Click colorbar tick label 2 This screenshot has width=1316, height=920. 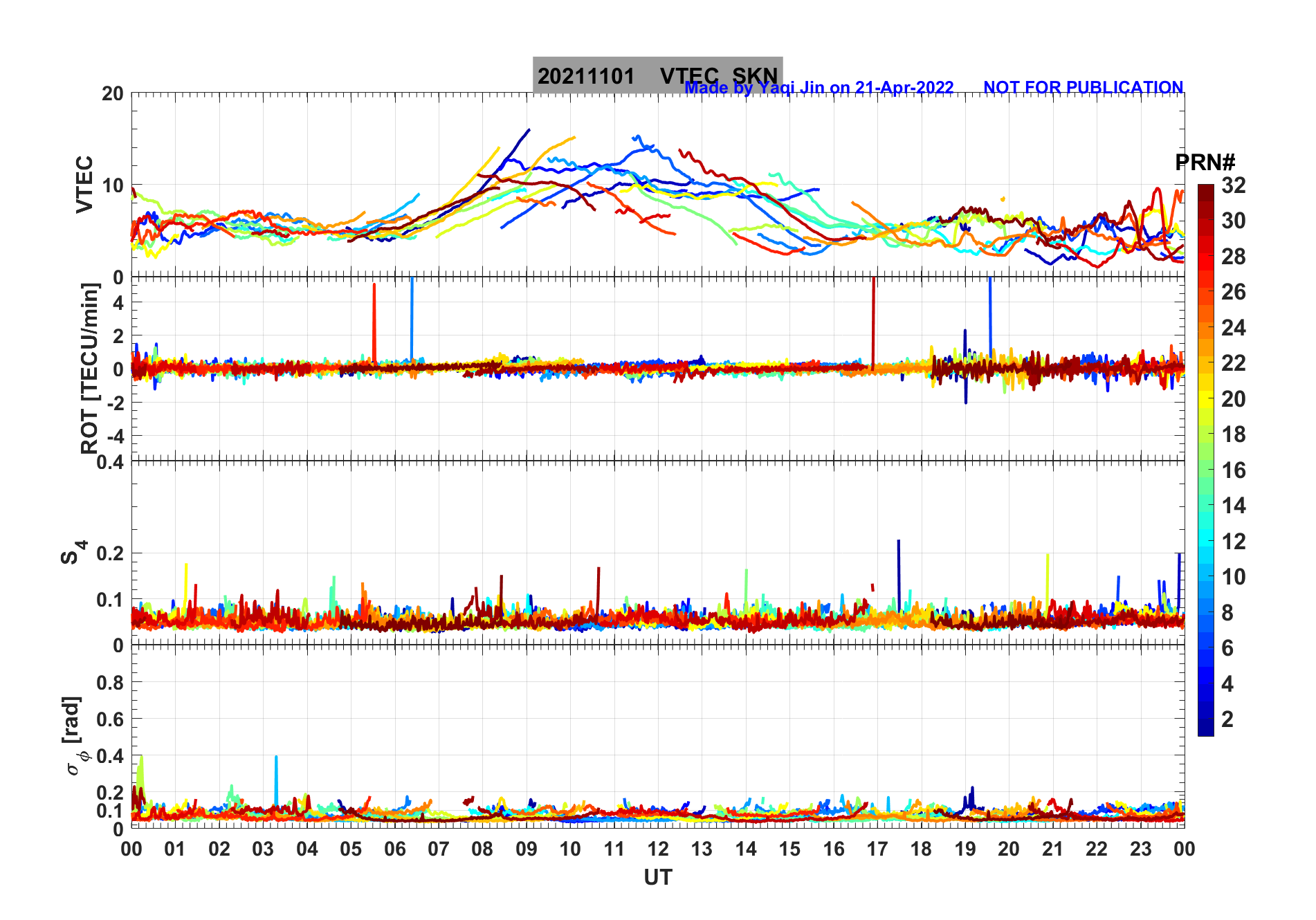(x=1227, y=719)
